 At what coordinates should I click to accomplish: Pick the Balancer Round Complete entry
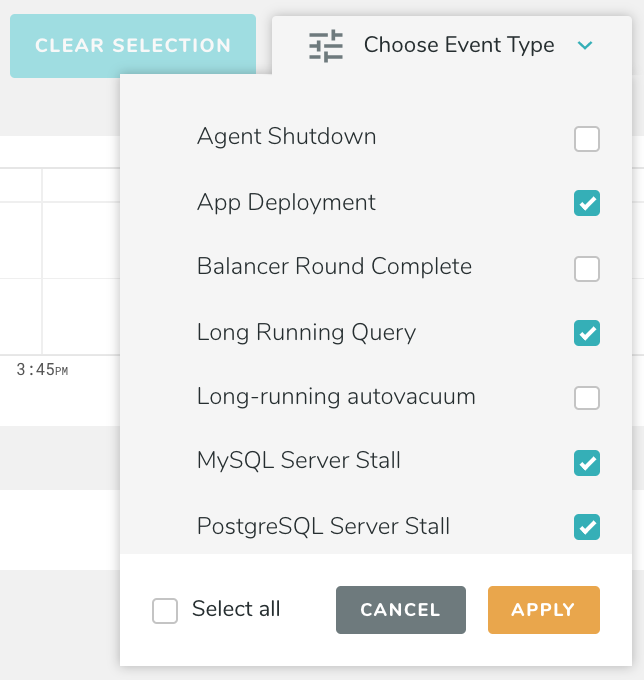point(334,267)
